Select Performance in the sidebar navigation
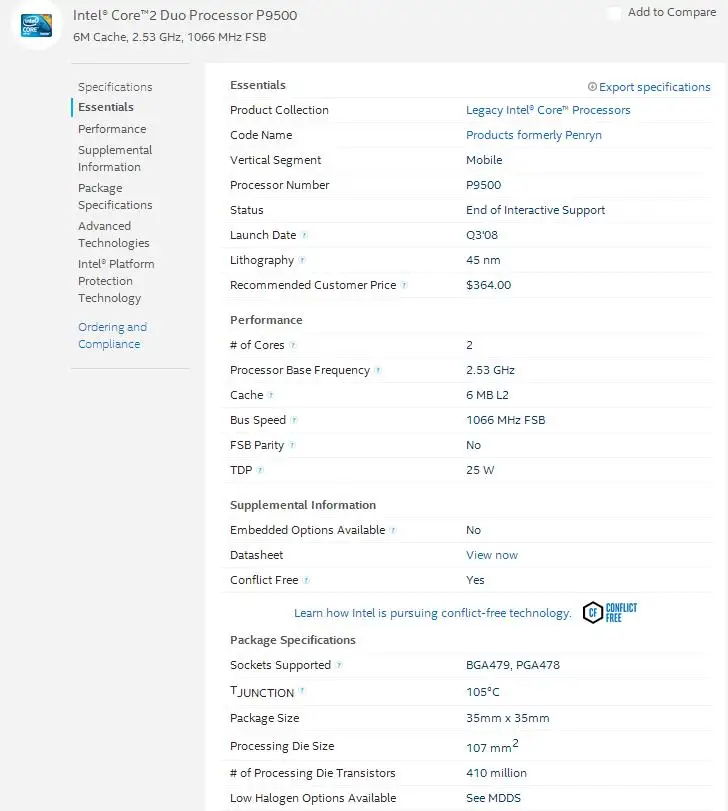 (112, 128)
